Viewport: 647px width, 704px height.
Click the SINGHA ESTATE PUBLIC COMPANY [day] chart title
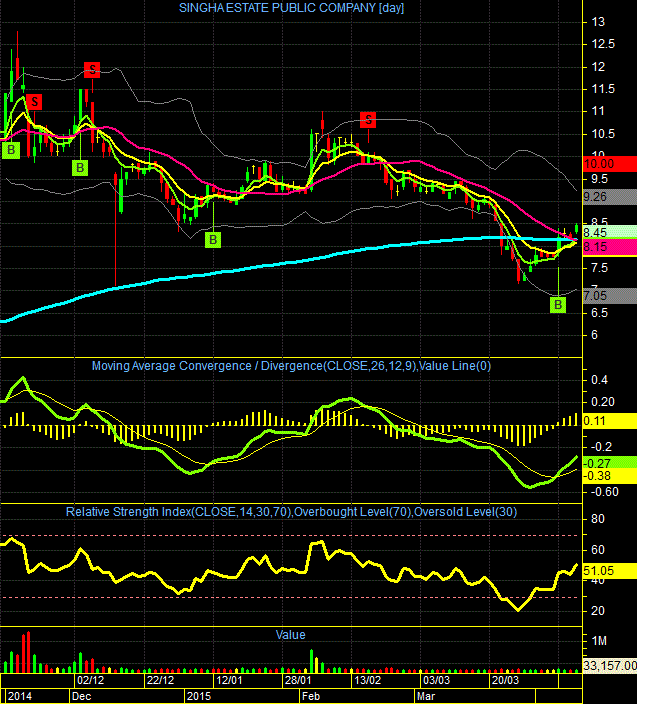(291, 8)
